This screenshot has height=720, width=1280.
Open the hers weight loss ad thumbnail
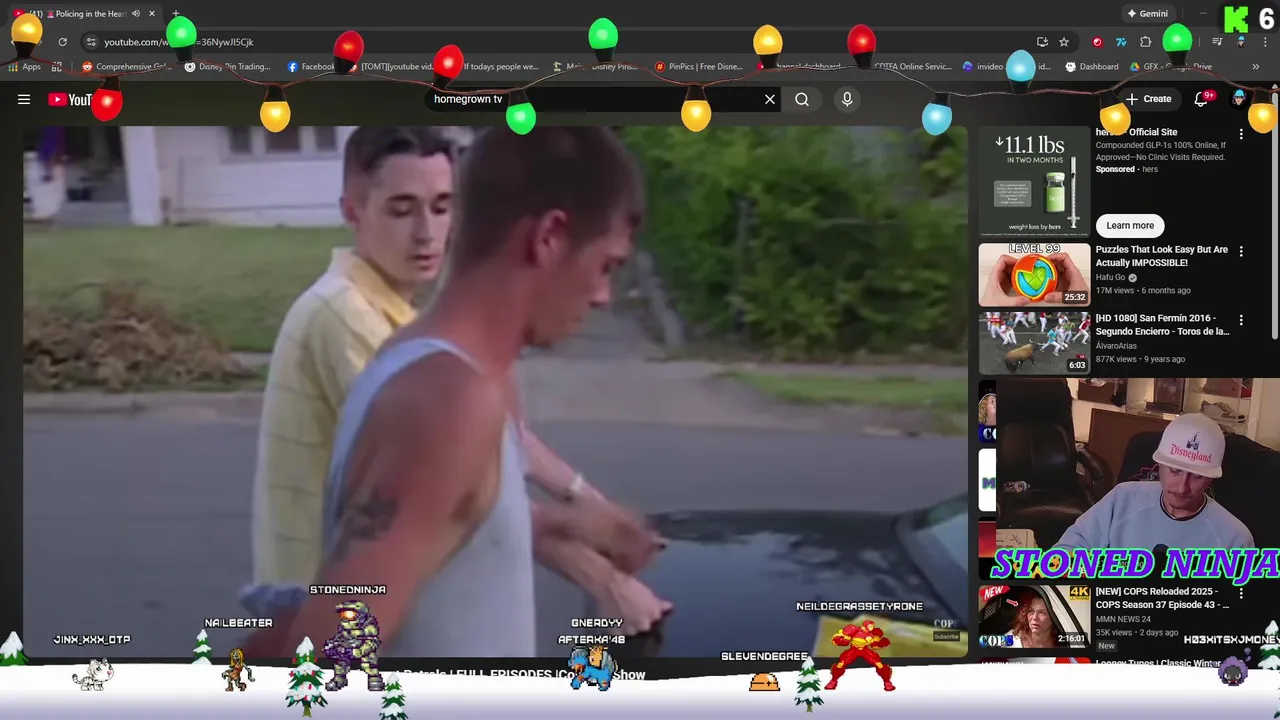1034,182
